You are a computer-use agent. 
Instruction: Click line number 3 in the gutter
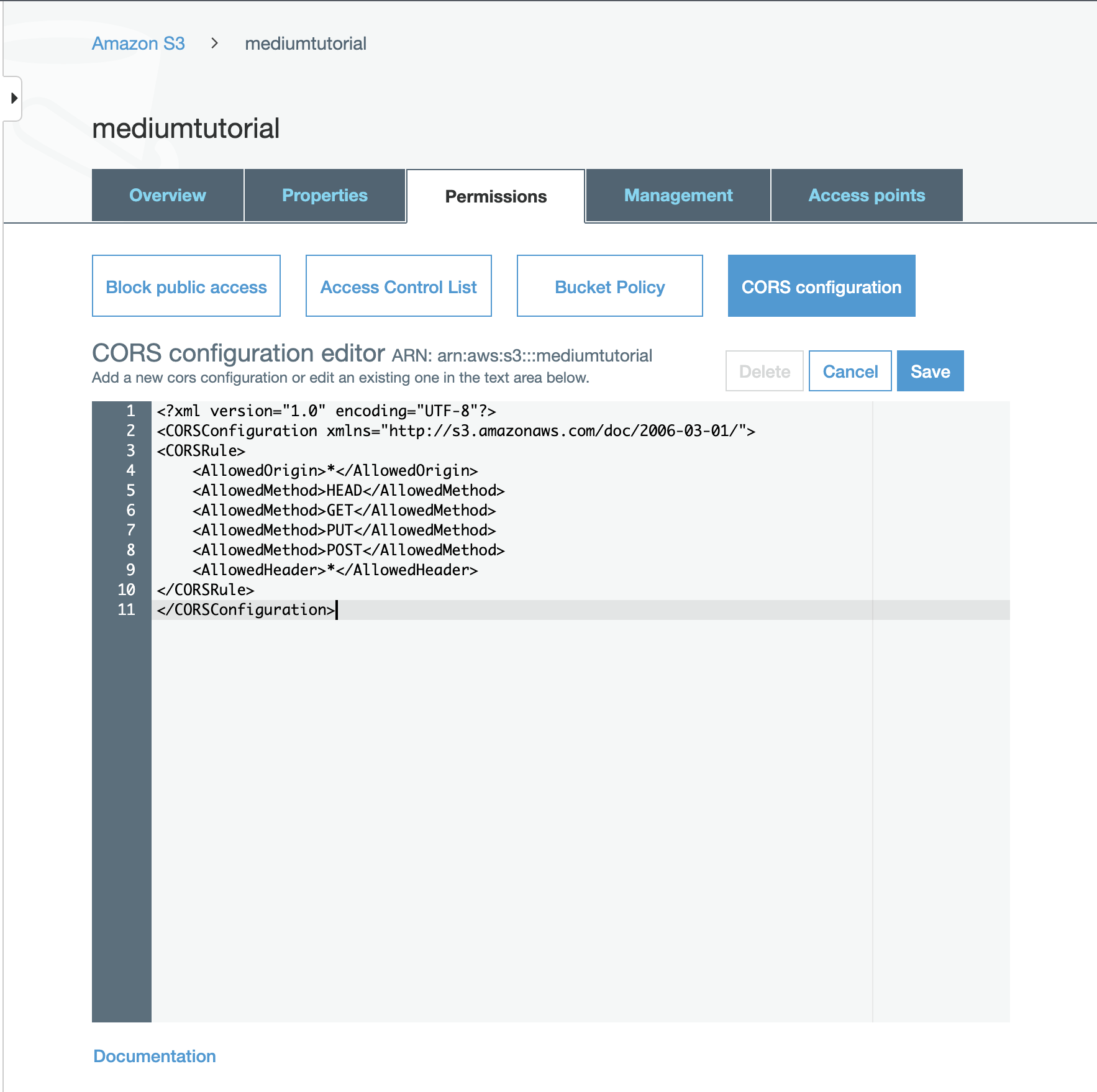pos(130,451)
